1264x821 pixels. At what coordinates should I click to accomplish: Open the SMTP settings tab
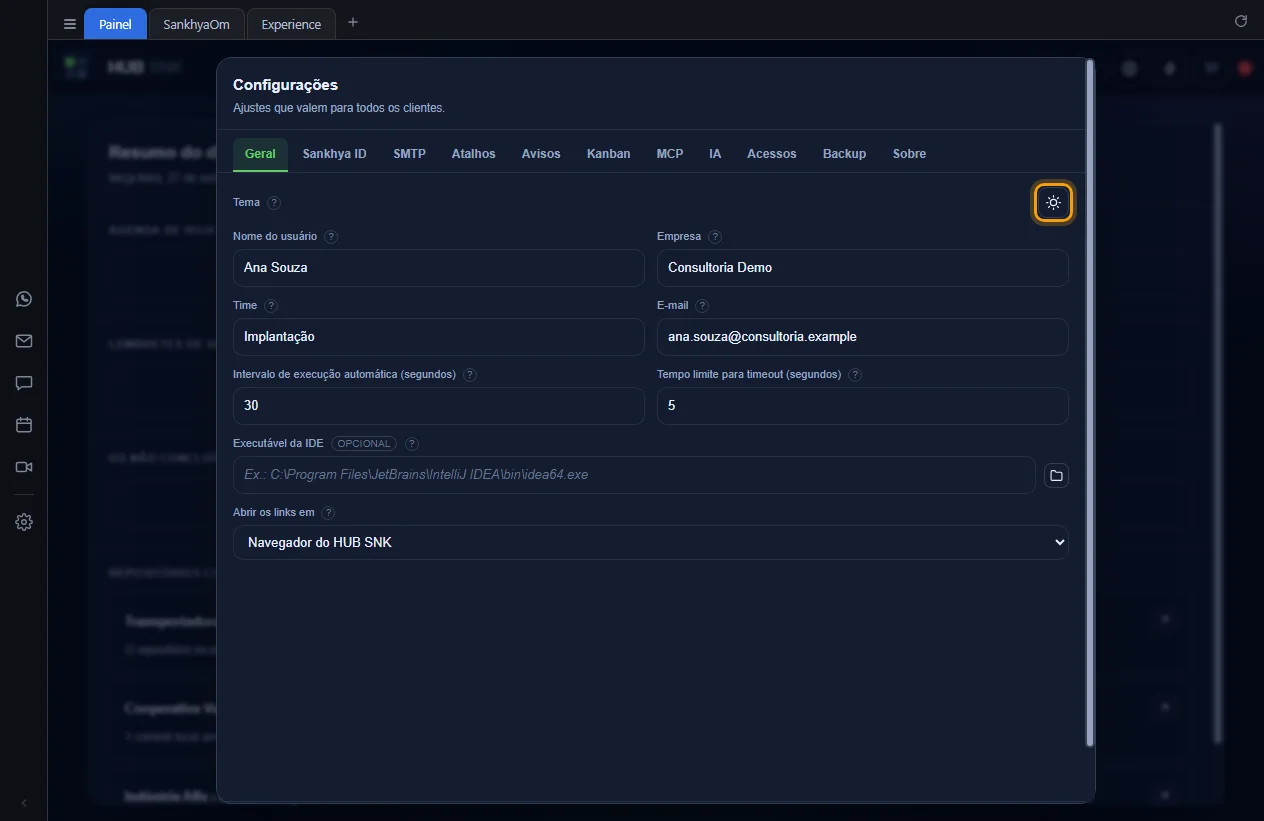click(x=409, y=154)
